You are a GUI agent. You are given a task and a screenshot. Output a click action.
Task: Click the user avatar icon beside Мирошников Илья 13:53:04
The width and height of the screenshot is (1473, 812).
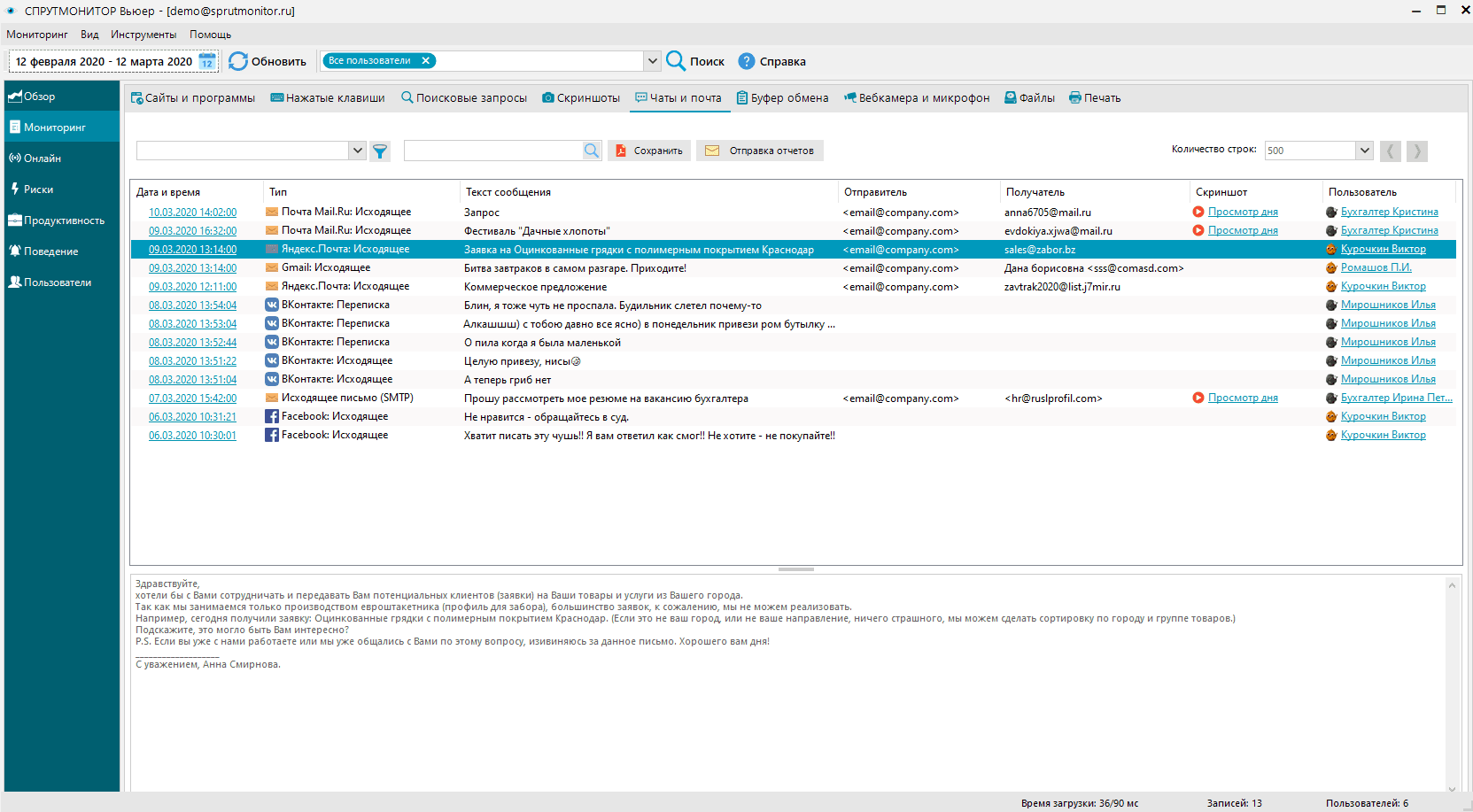point(1331,324)
